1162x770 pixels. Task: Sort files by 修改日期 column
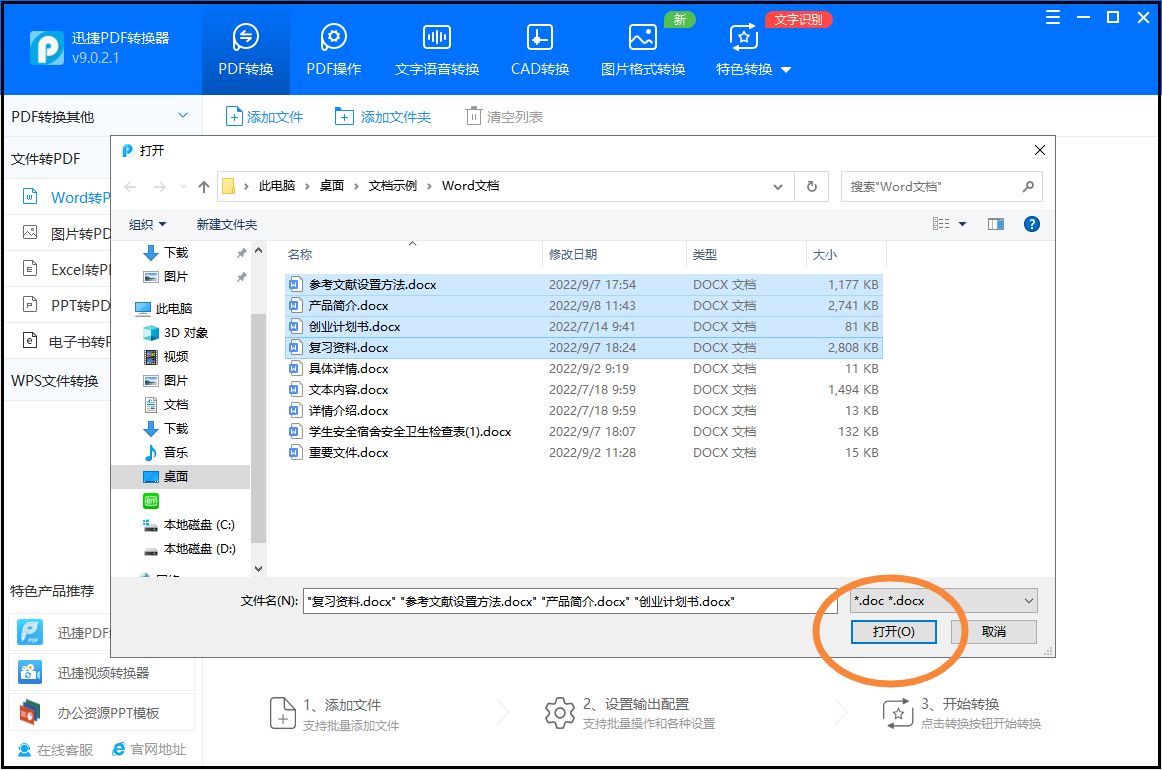click(x=614, y=254)
